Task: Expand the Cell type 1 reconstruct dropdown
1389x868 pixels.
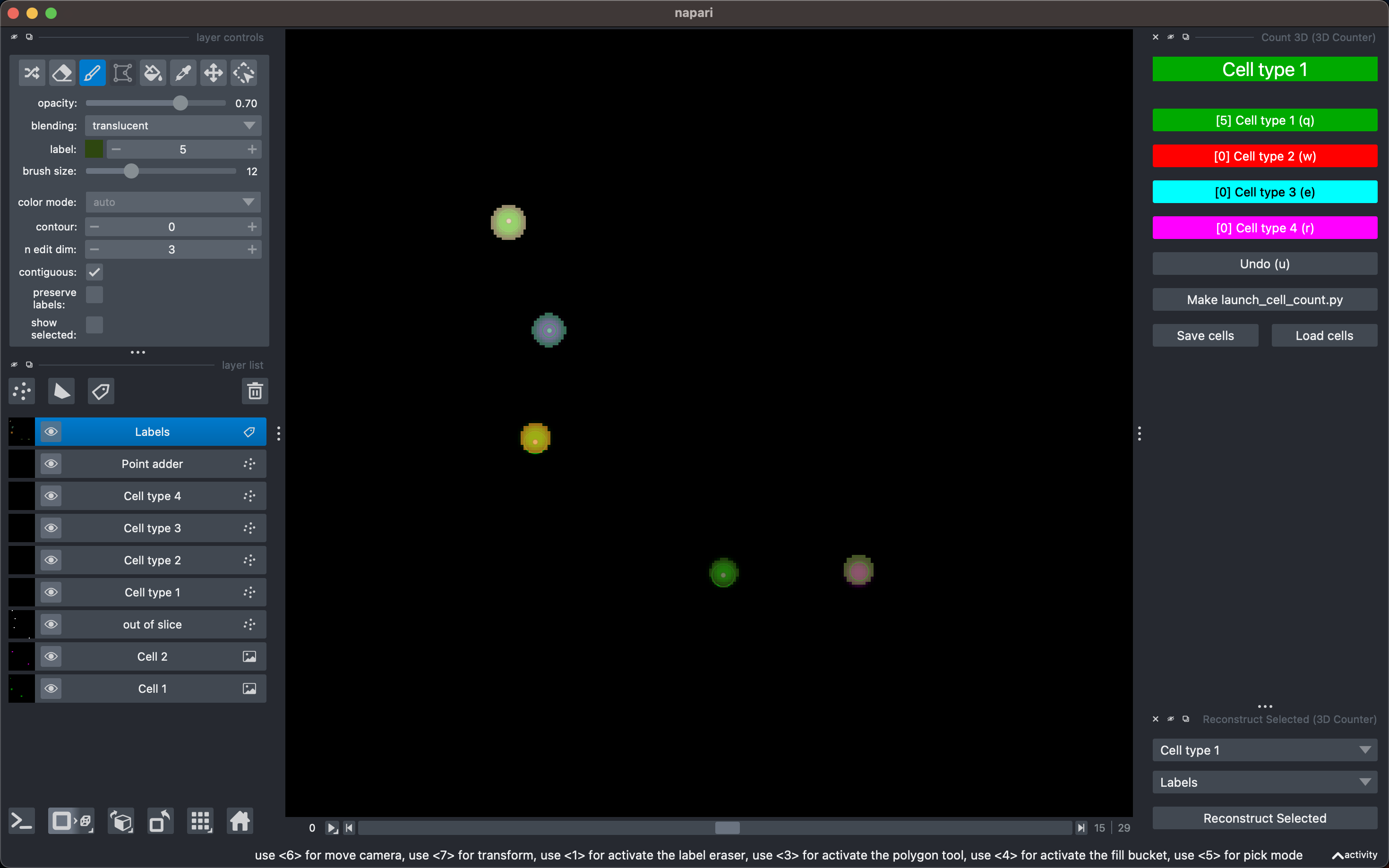Action: click(x=1264, y=750)
